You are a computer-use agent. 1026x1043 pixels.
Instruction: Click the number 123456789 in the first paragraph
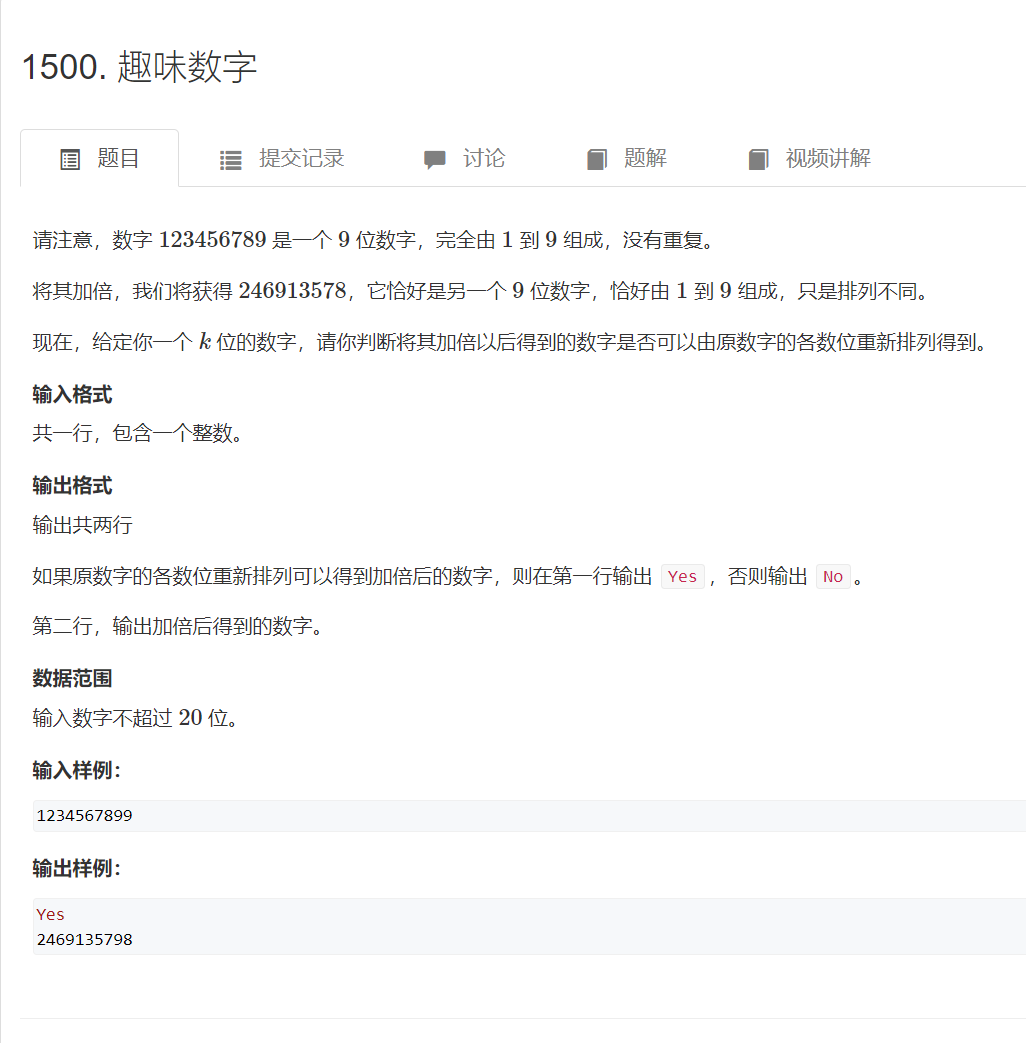tap(212, 239)
